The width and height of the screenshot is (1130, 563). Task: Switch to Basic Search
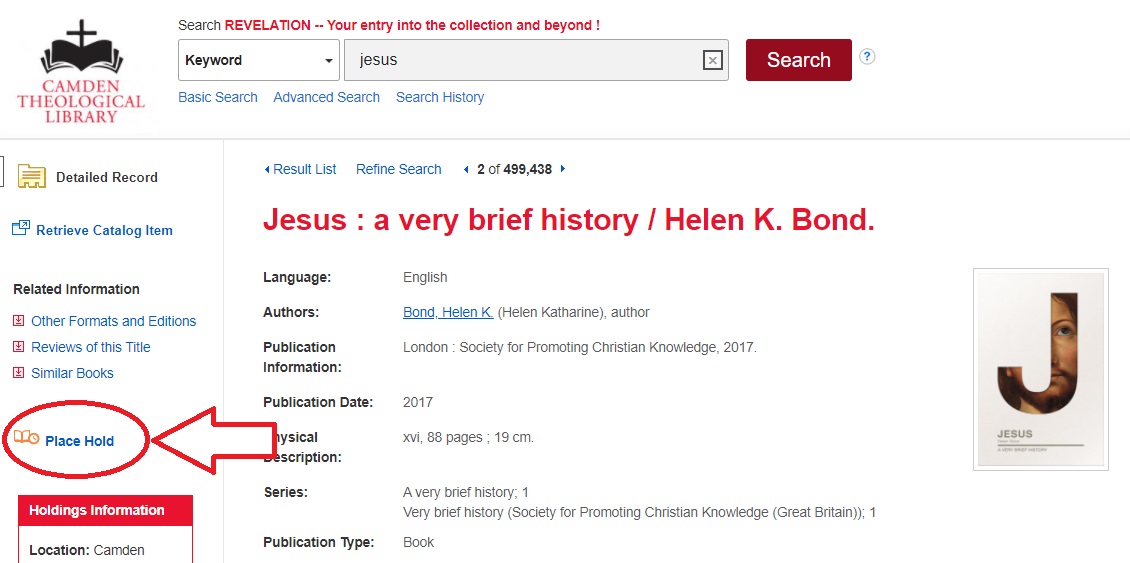(217, 97)
